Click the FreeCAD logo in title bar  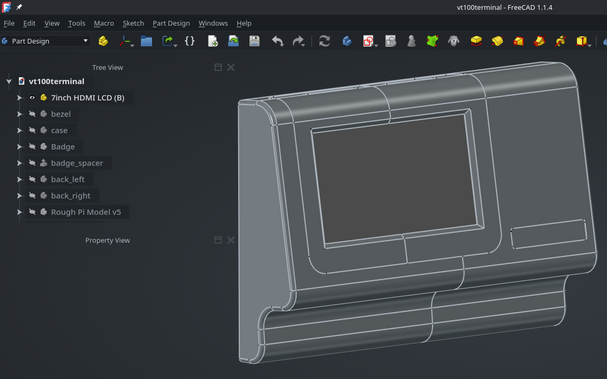(7, 7)
